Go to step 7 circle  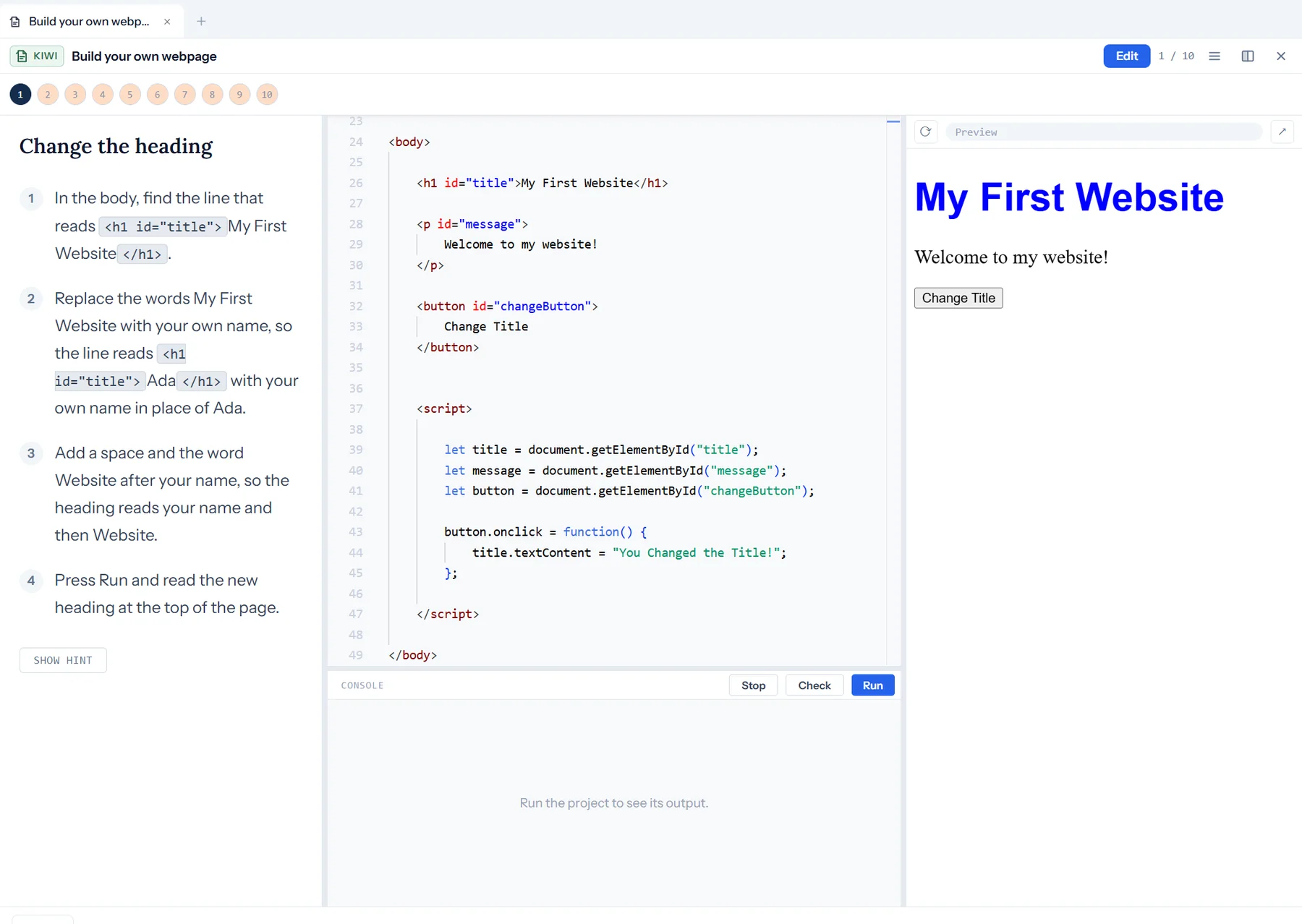[185, 94]
